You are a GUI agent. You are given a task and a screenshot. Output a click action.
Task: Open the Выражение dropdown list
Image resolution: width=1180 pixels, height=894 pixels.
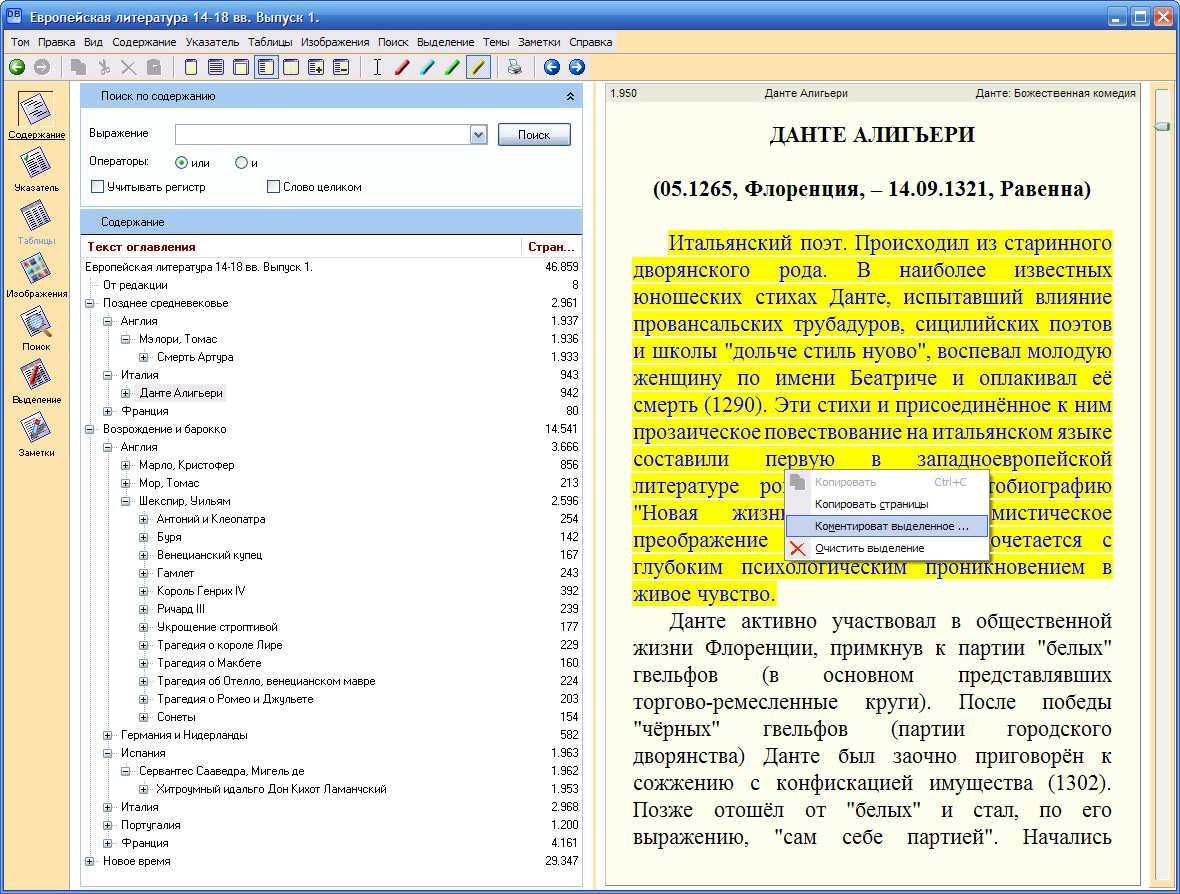point(479,135)
